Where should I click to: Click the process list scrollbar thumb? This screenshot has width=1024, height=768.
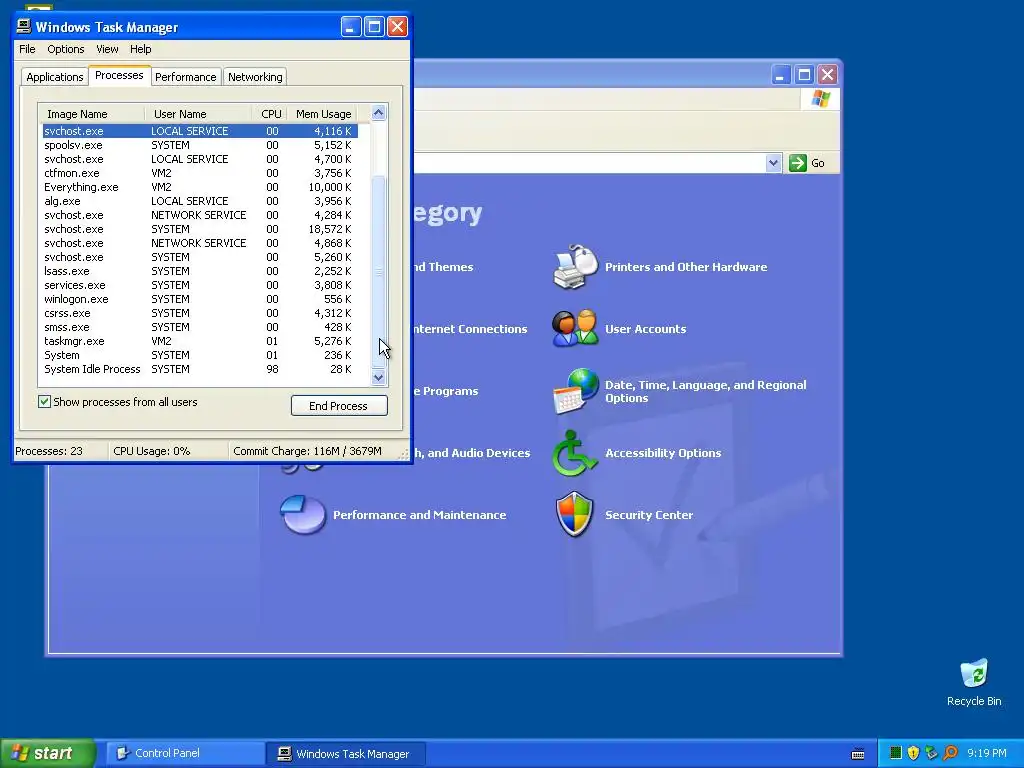pyautogui.click(x=378, y=272)
